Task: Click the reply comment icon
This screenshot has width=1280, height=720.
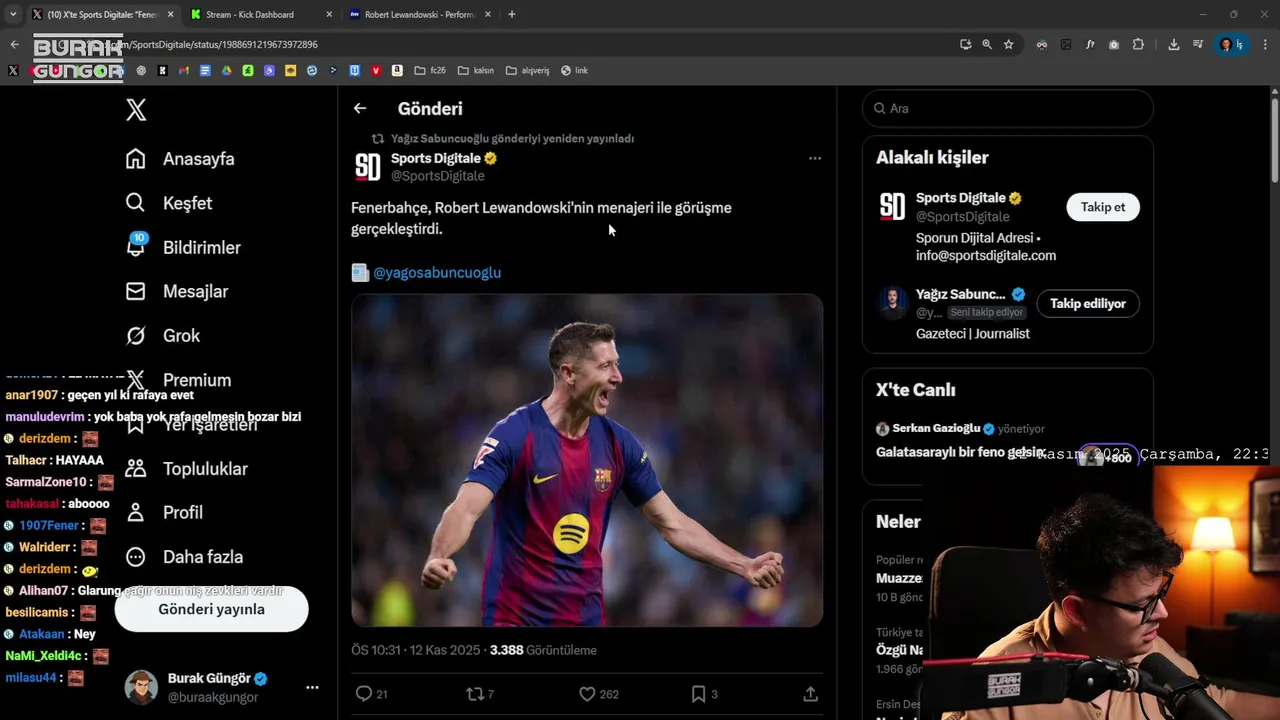Action: [x=364, y=693]
